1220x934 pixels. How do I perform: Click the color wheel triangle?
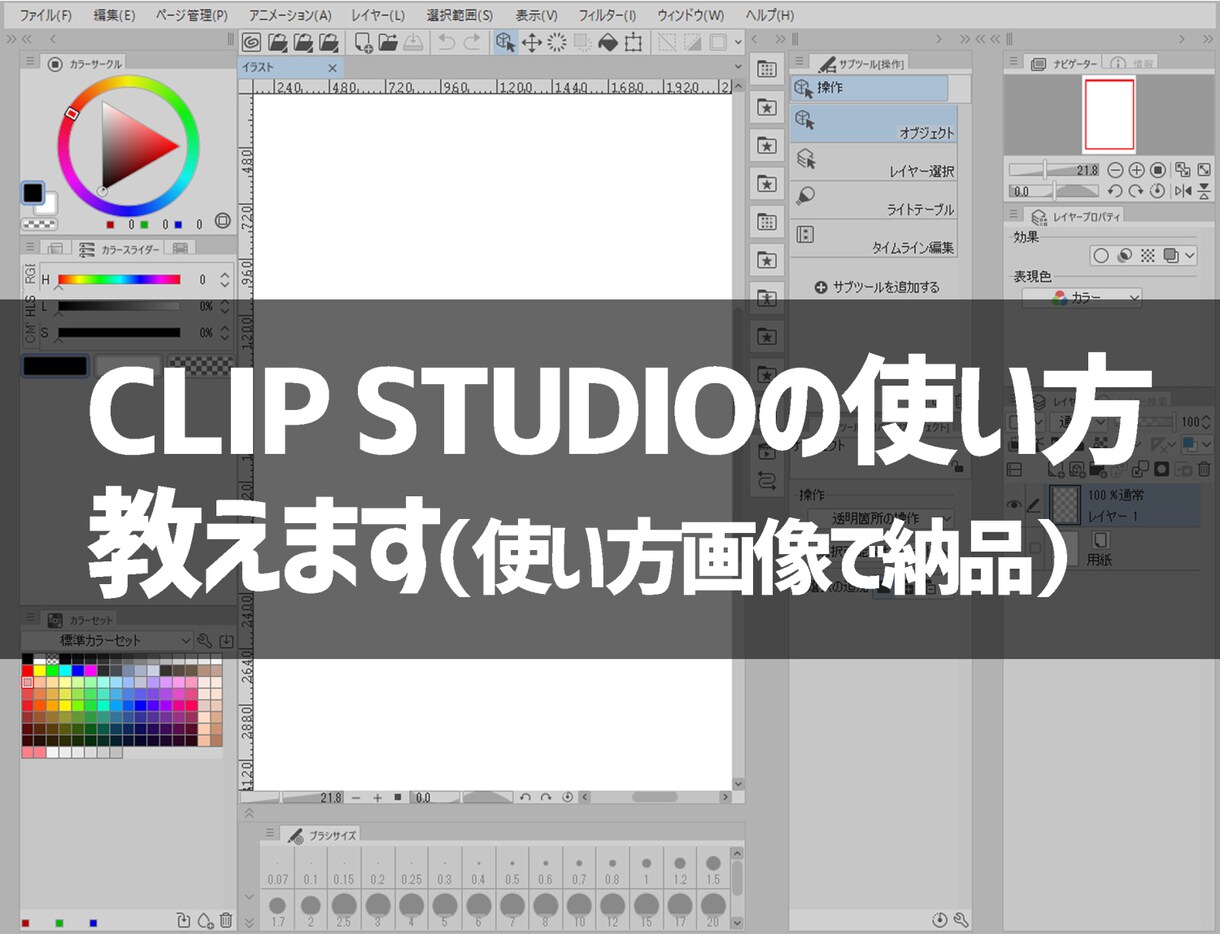pos(135,146)
